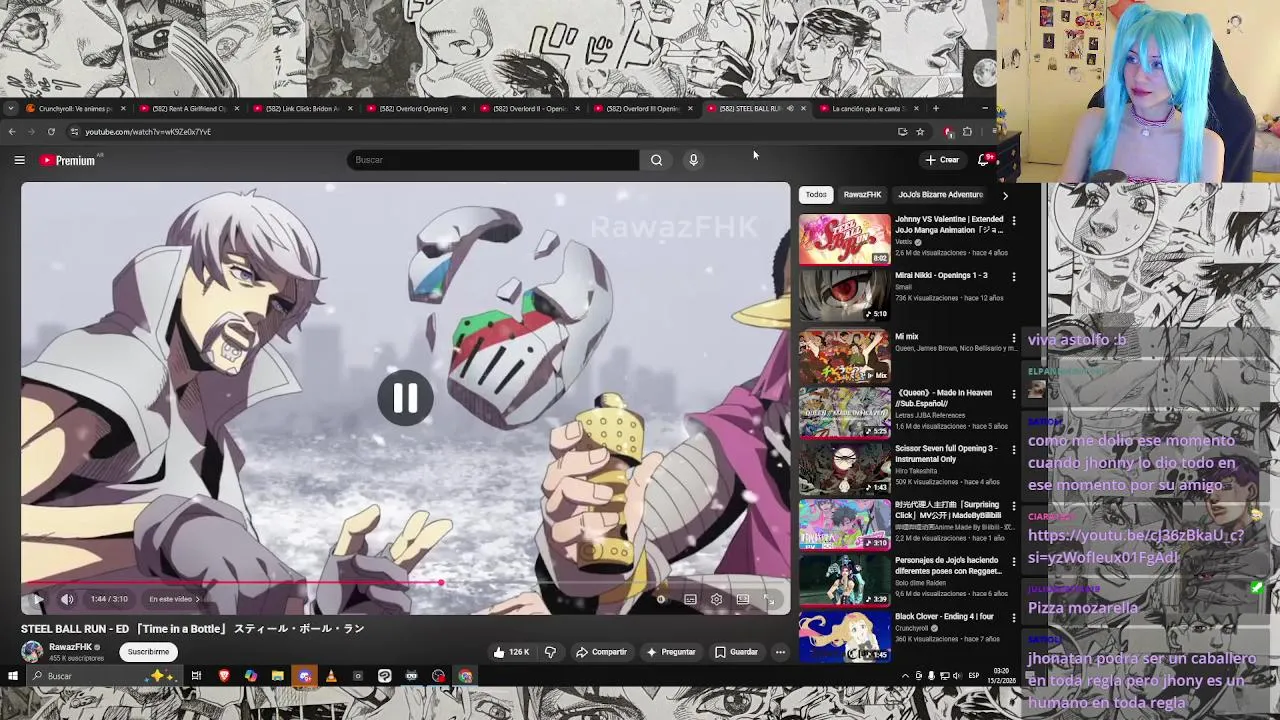Open the 'Johnny VS Valentine' video thumbnail
The height and width of the screenshot is (720, 1280).
click(x=844, y=239)
